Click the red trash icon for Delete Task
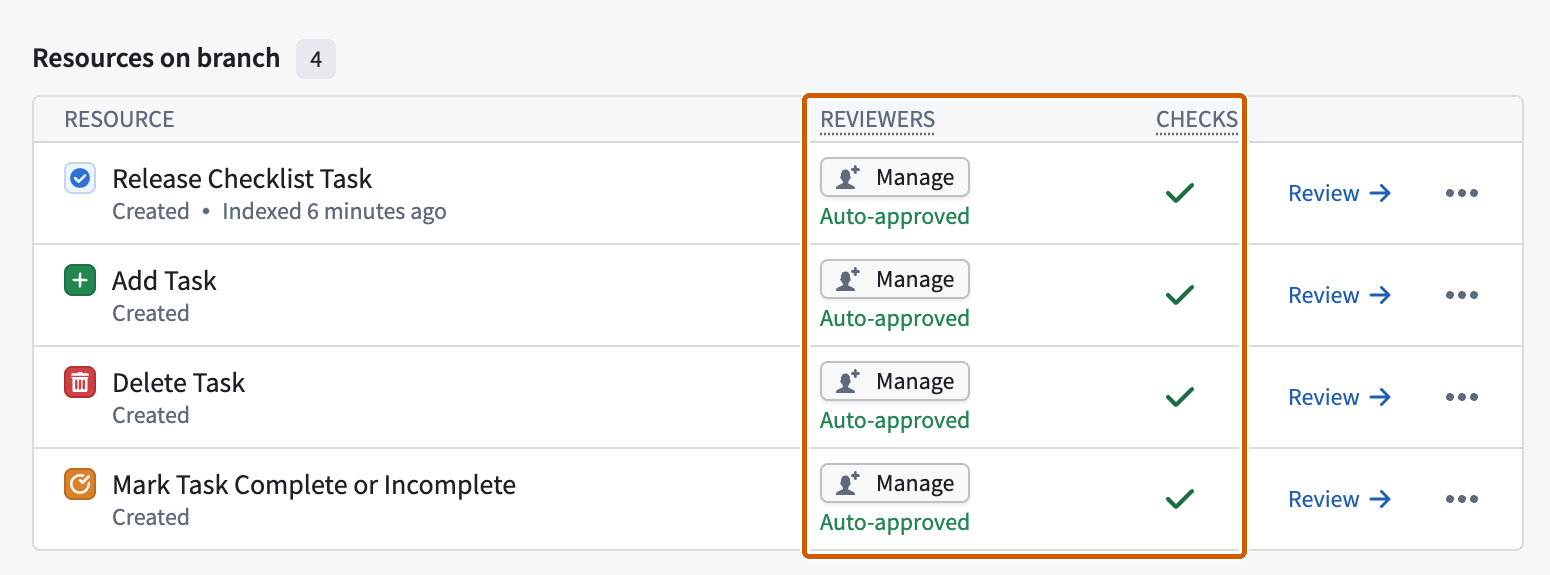Image resolution: width=1550 pixels, height=575 pixels. (79, 383)
